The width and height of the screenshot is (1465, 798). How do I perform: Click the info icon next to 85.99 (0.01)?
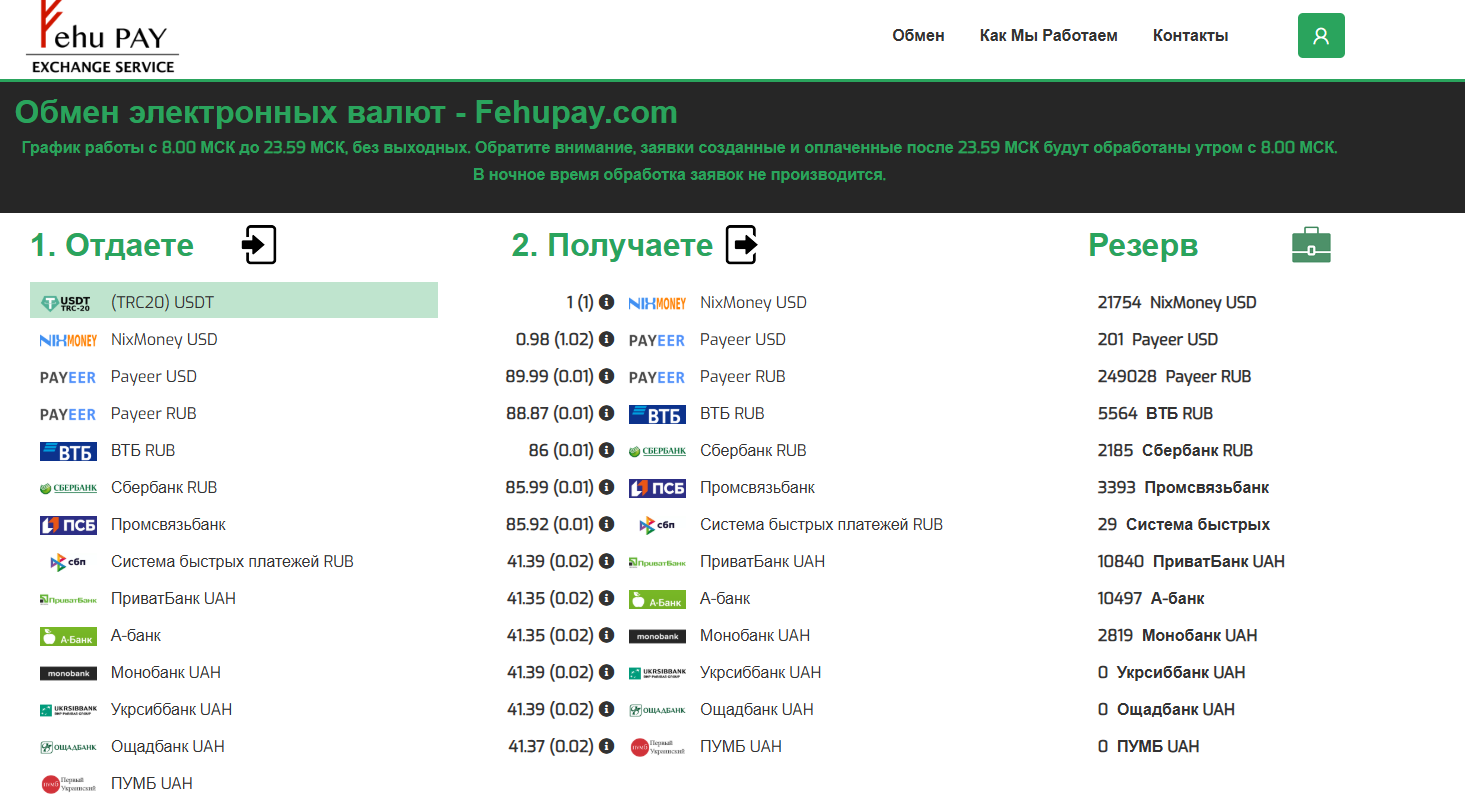[x=606, y=487]
